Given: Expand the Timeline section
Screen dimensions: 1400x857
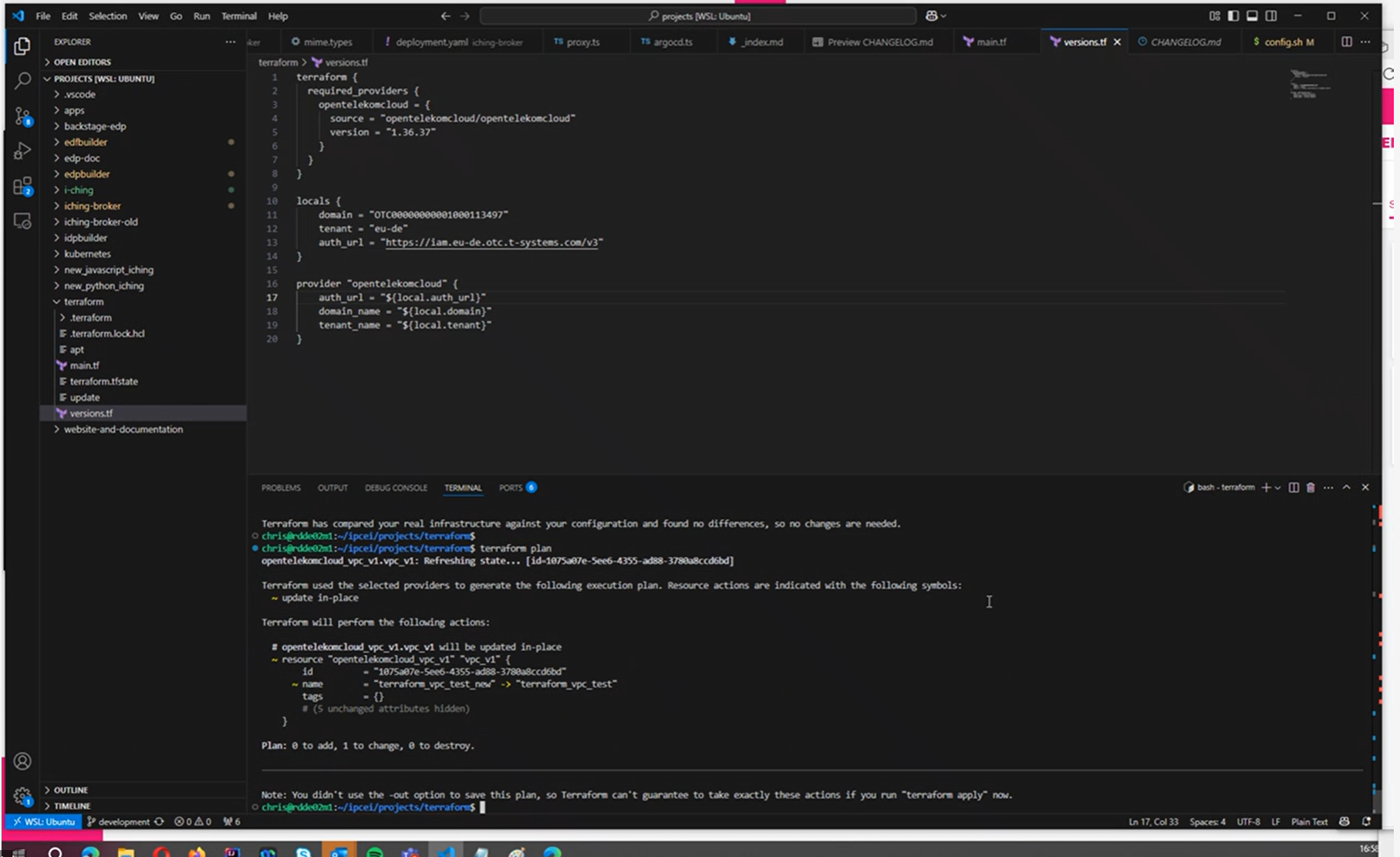Looking at the screenshot, I should click(72, 805).
